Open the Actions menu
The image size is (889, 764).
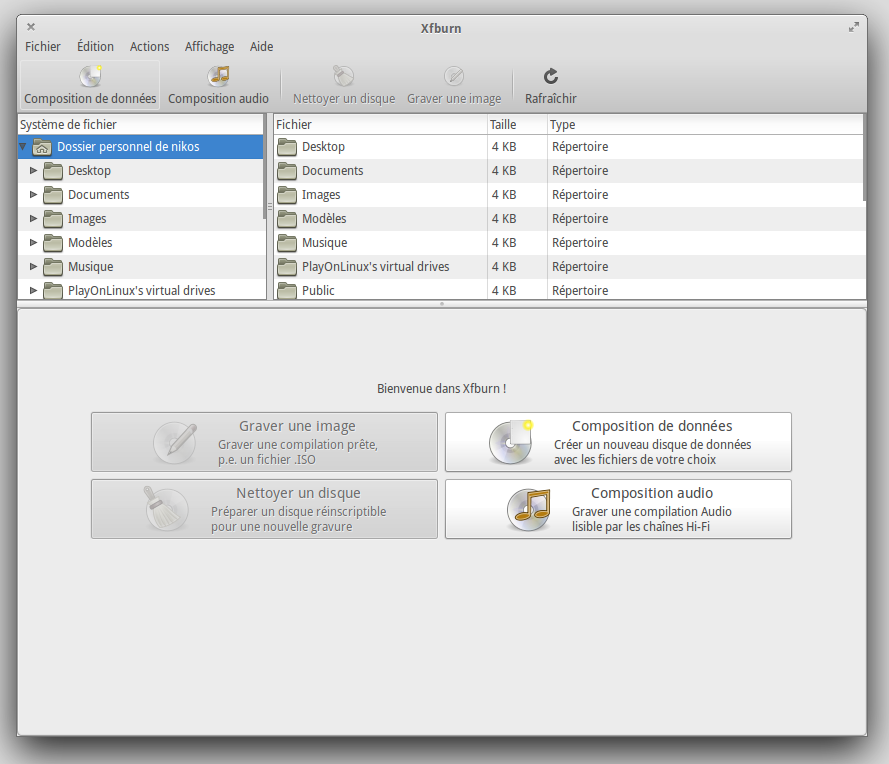pyautogui.click(x=149, y=46)
